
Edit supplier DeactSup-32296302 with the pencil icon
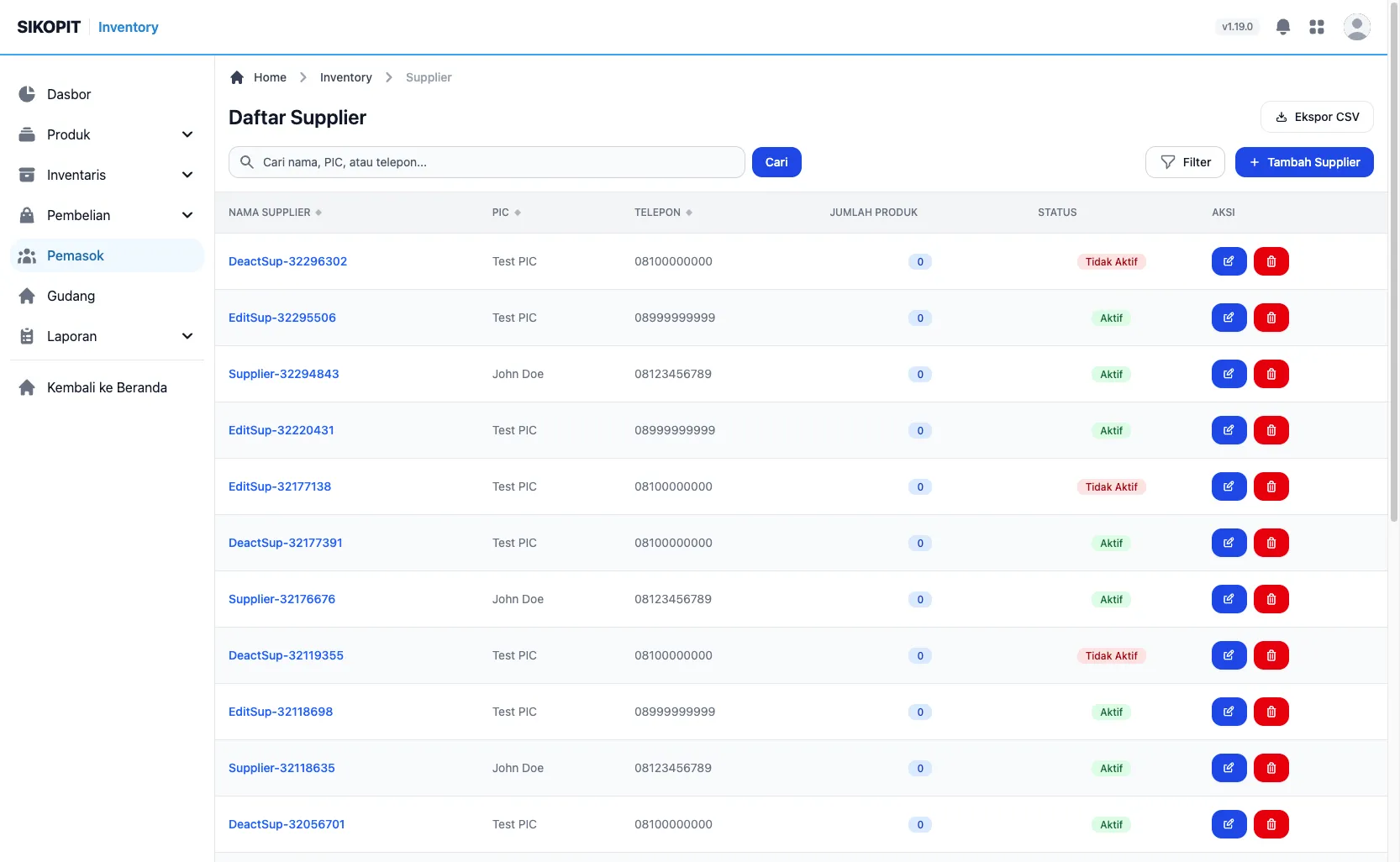point(1229,261)
